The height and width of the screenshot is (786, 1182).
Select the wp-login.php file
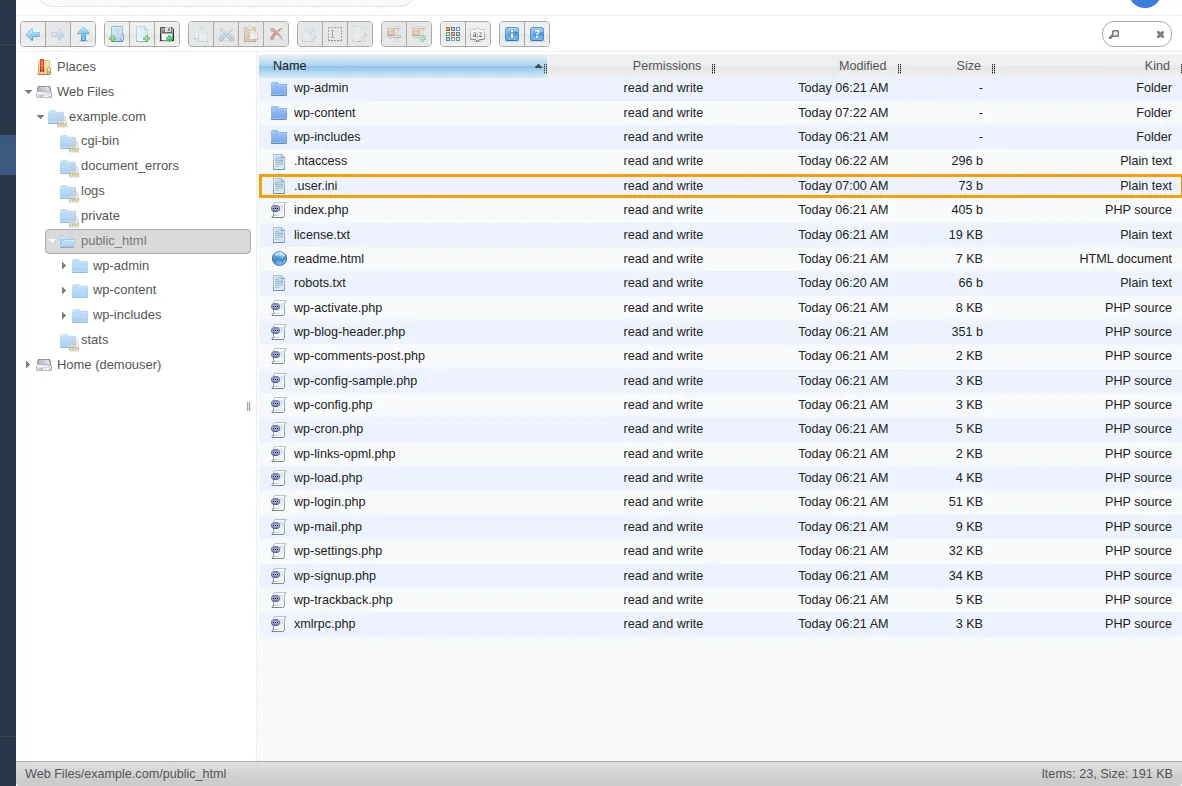click(720, 502)
